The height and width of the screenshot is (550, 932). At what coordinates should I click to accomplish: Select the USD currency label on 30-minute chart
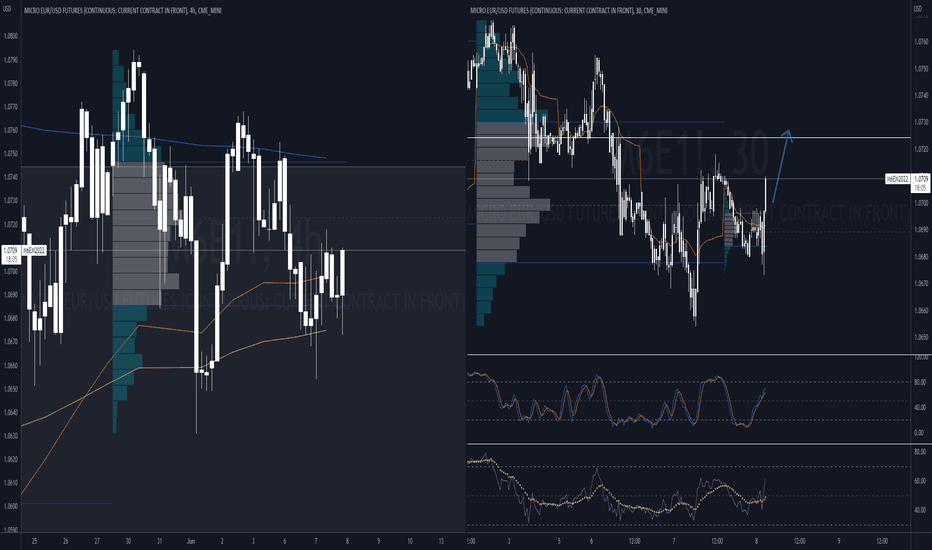tap(919, 9)
